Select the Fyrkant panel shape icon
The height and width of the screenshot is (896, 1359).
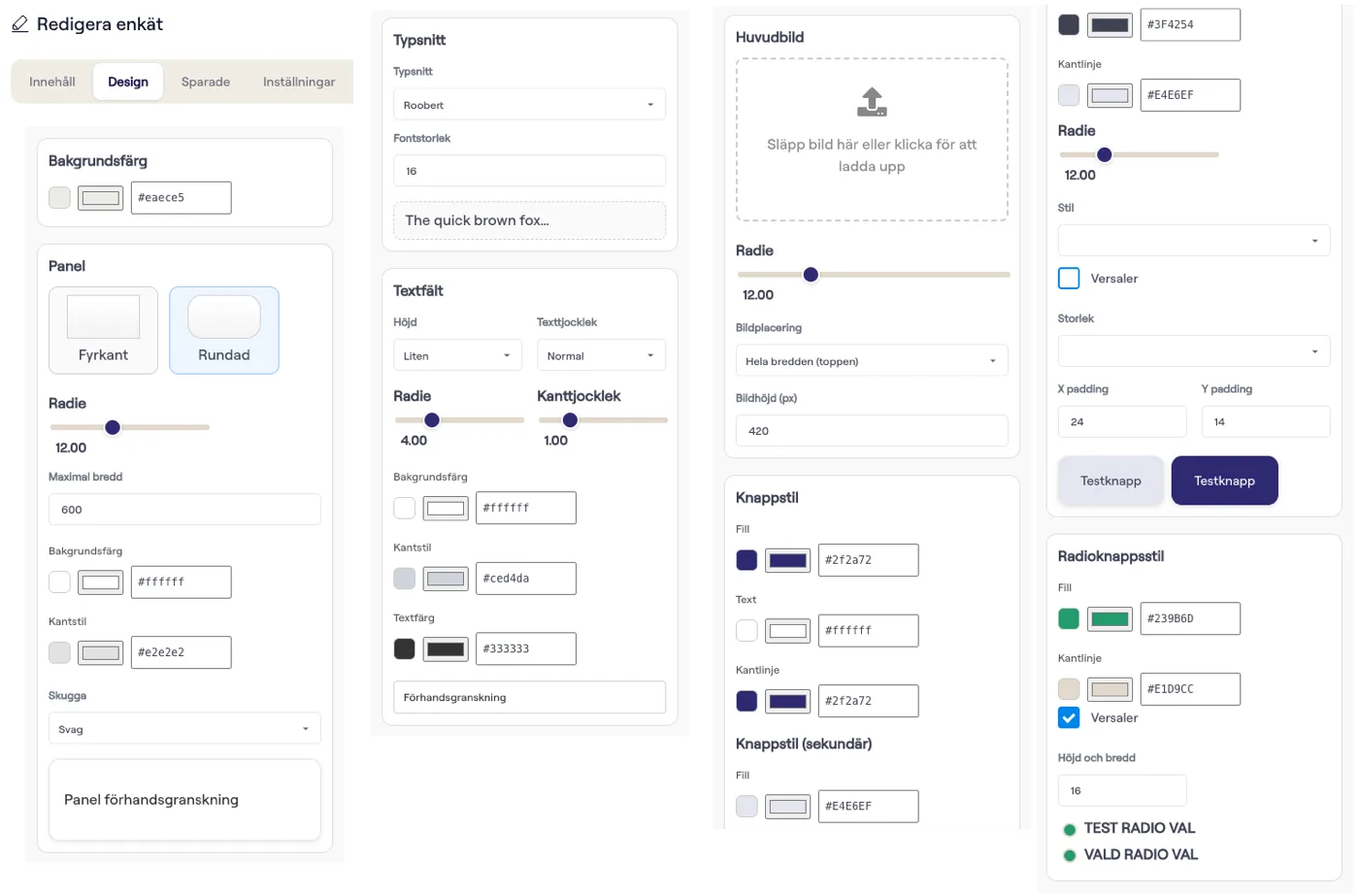pyautogui.click(x=103, y=316)
